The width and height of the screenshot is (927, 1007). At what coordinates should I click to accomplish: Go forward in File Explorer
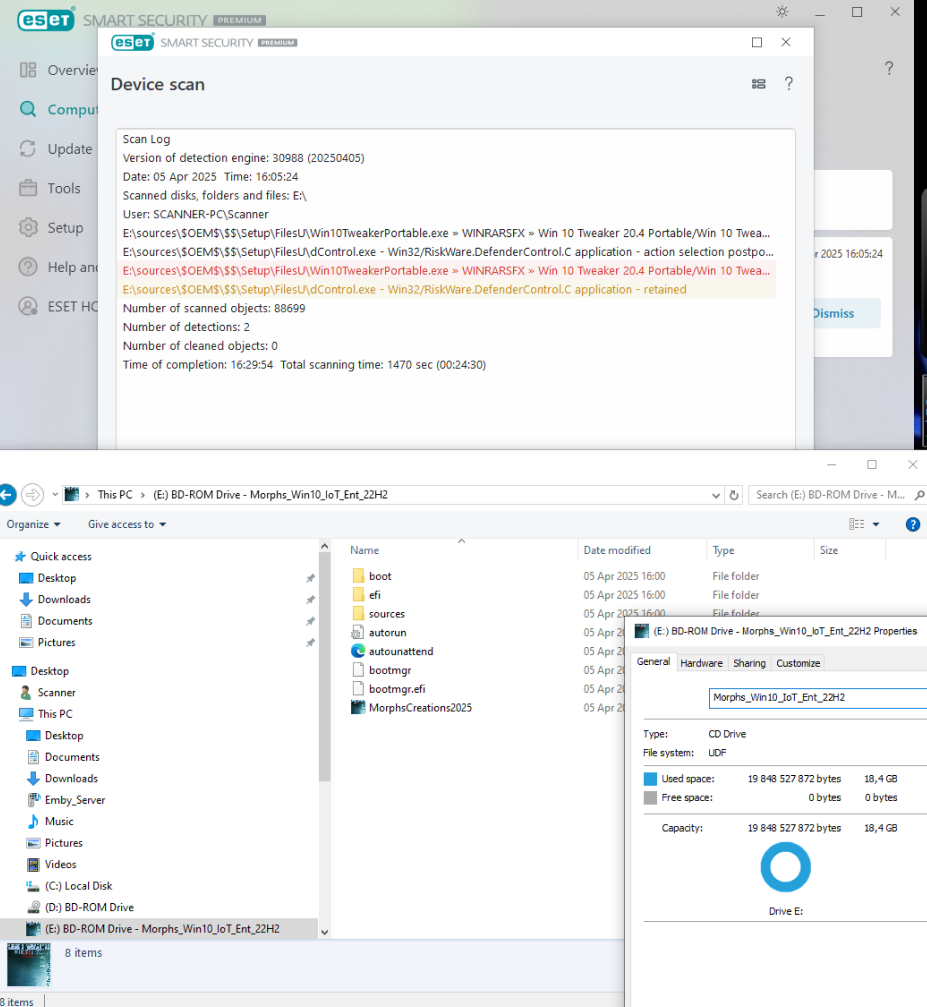tap(33, 495)
